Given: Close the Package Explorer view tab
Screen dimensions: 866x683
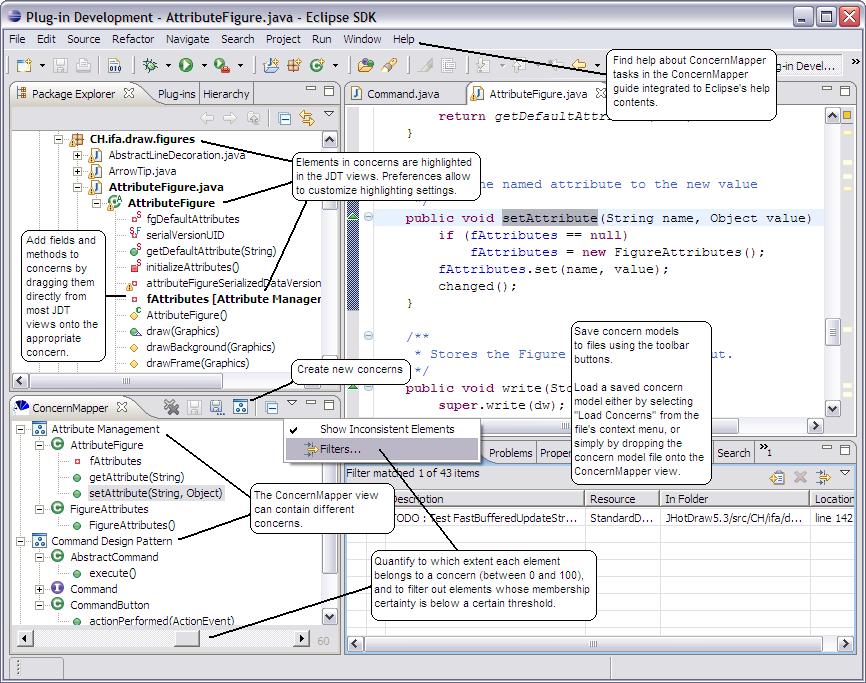Looking at the screenshot, I should coord(129,93).
